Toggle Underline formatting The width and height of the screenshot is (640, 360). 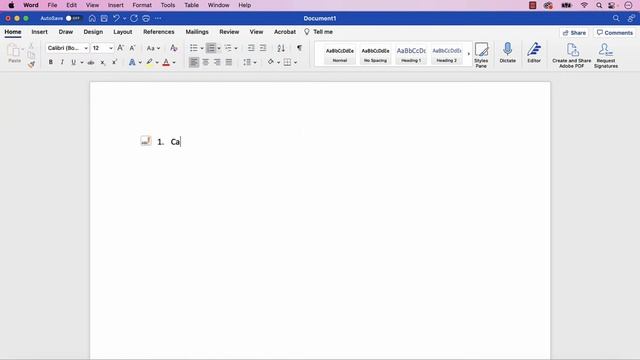coord(73,62)
